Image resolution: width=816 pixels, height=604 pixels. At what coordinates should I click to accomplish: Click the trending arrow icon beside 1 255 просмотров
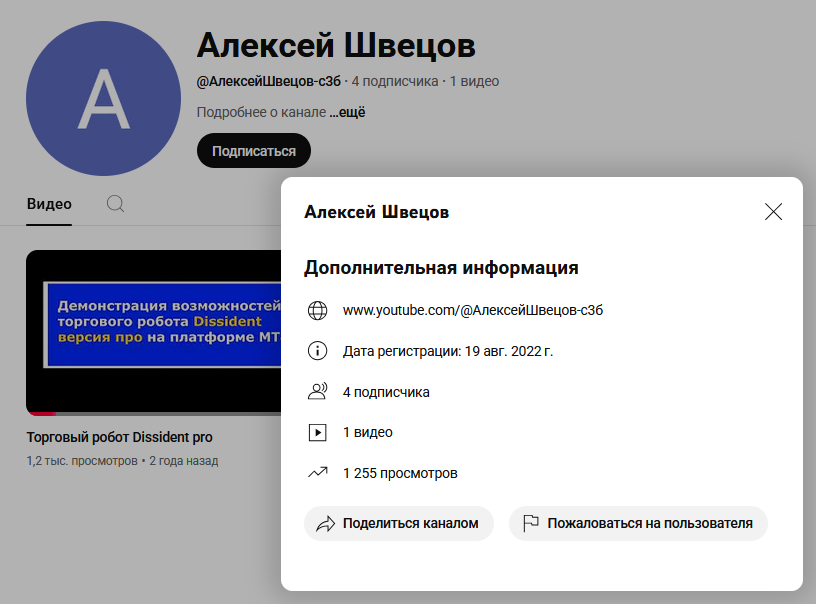point(317,473)
